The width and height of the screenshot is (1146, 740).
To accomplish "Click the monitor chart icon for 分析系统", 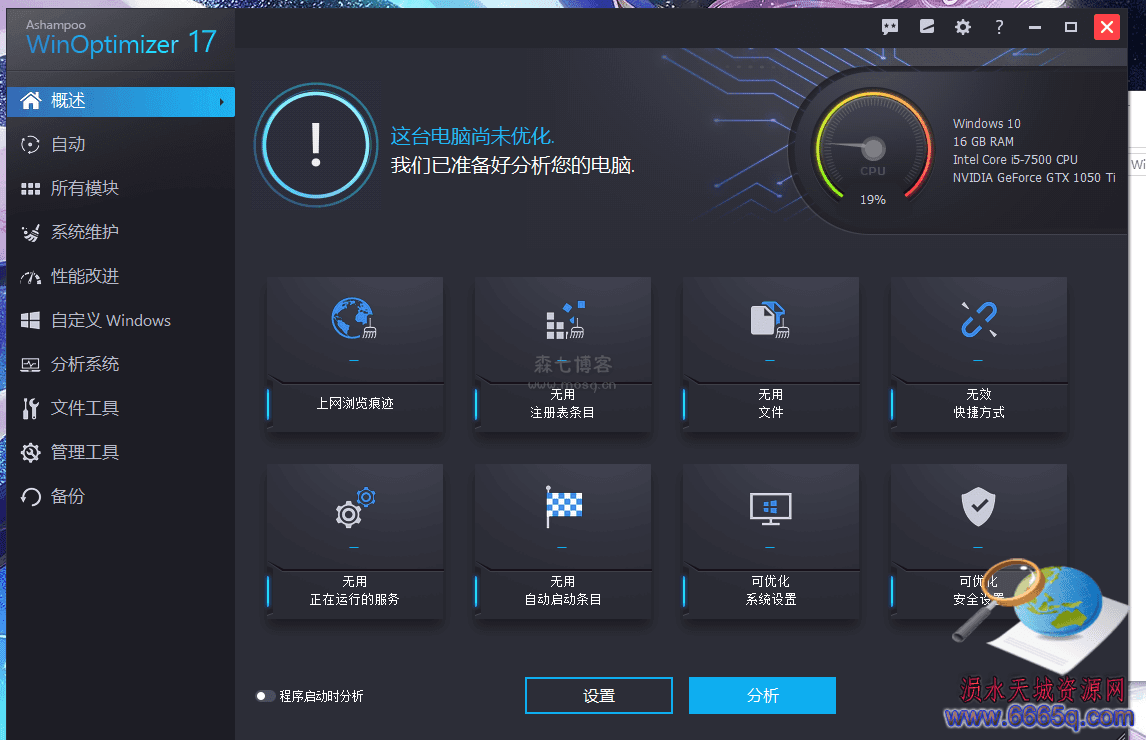I will click(x=30, y=365).
